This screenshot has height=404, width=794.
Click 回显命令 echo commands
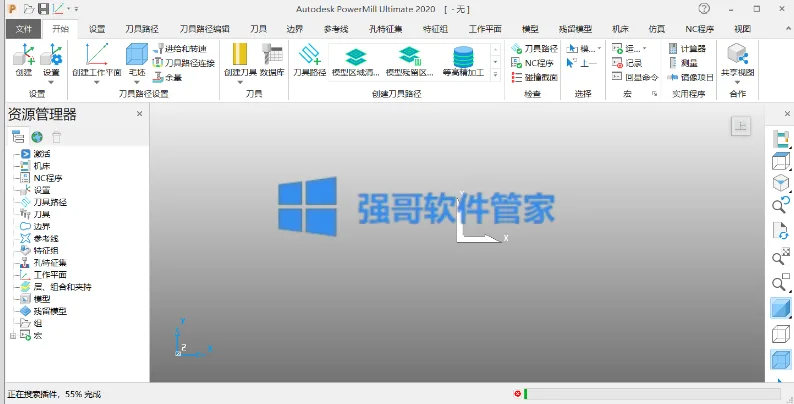(635, 77)
